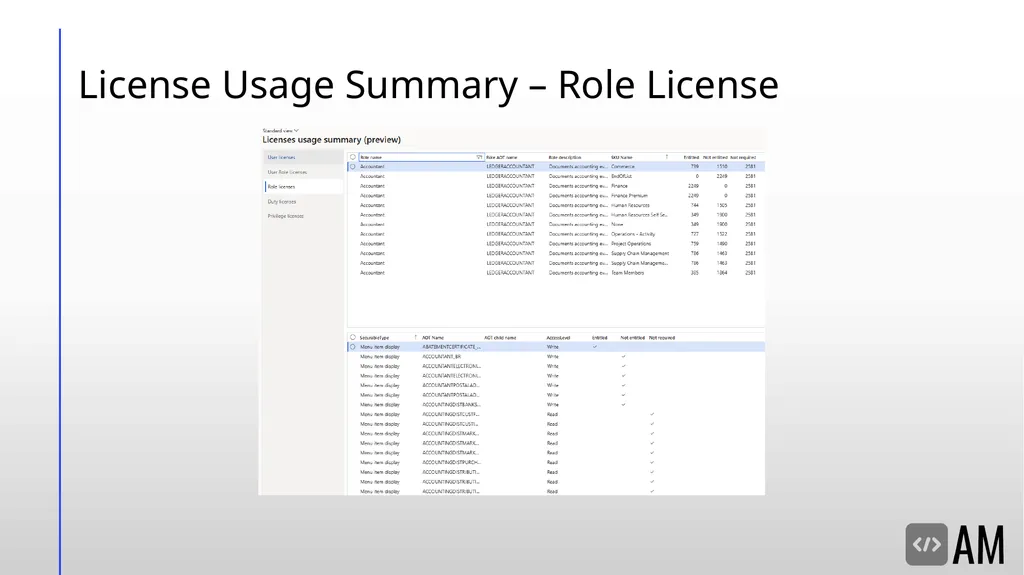Select the ABATEMENTCERTIFICATE_ AOT name cell

click(451, 347)
